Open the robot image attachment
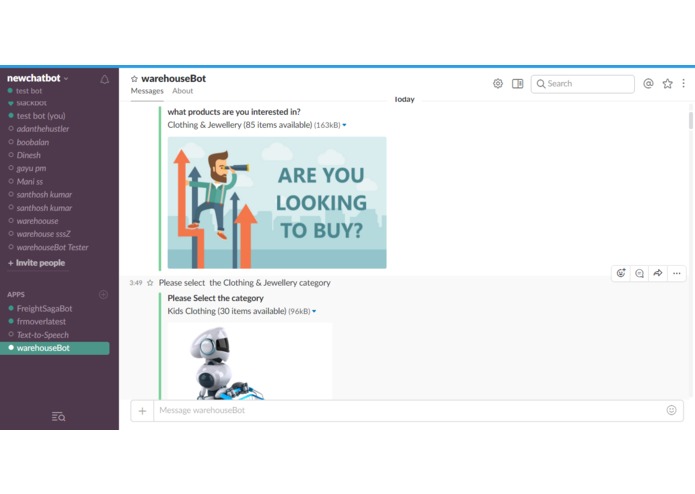This screenshot has width=695, height=494. [x=250, y=361]
